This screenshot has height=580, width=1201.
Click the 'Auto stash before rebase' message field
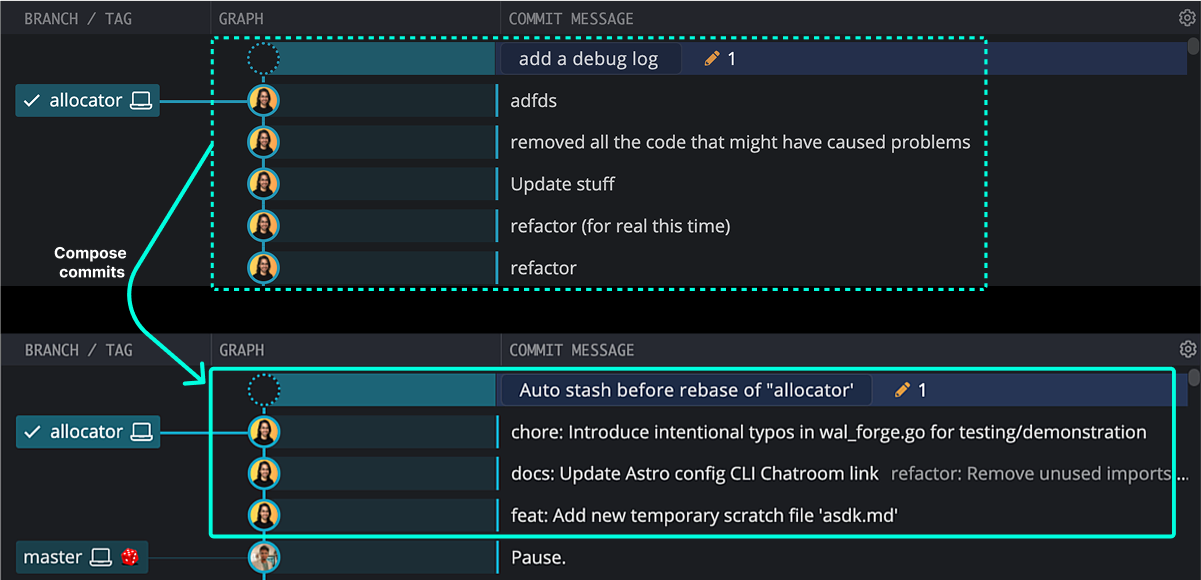tap(686, 390)
